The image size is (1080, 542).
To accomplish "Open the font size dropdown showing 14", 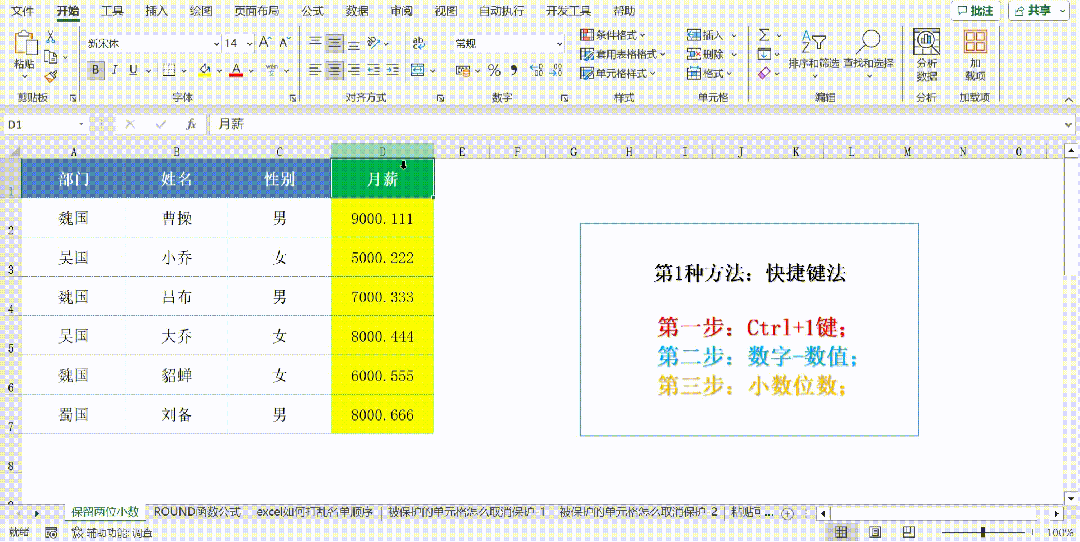I will pyautogui.click(x=249, y=43).
